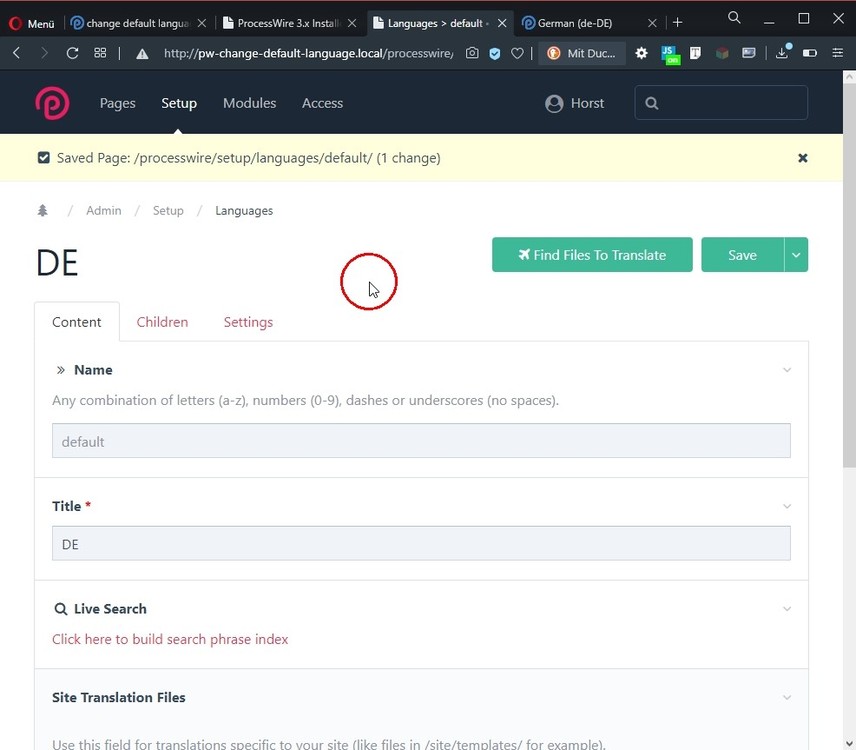The height and width of the screenshot is (750, 856).
Task: Collapse the Live Search section
Action: 787,609
